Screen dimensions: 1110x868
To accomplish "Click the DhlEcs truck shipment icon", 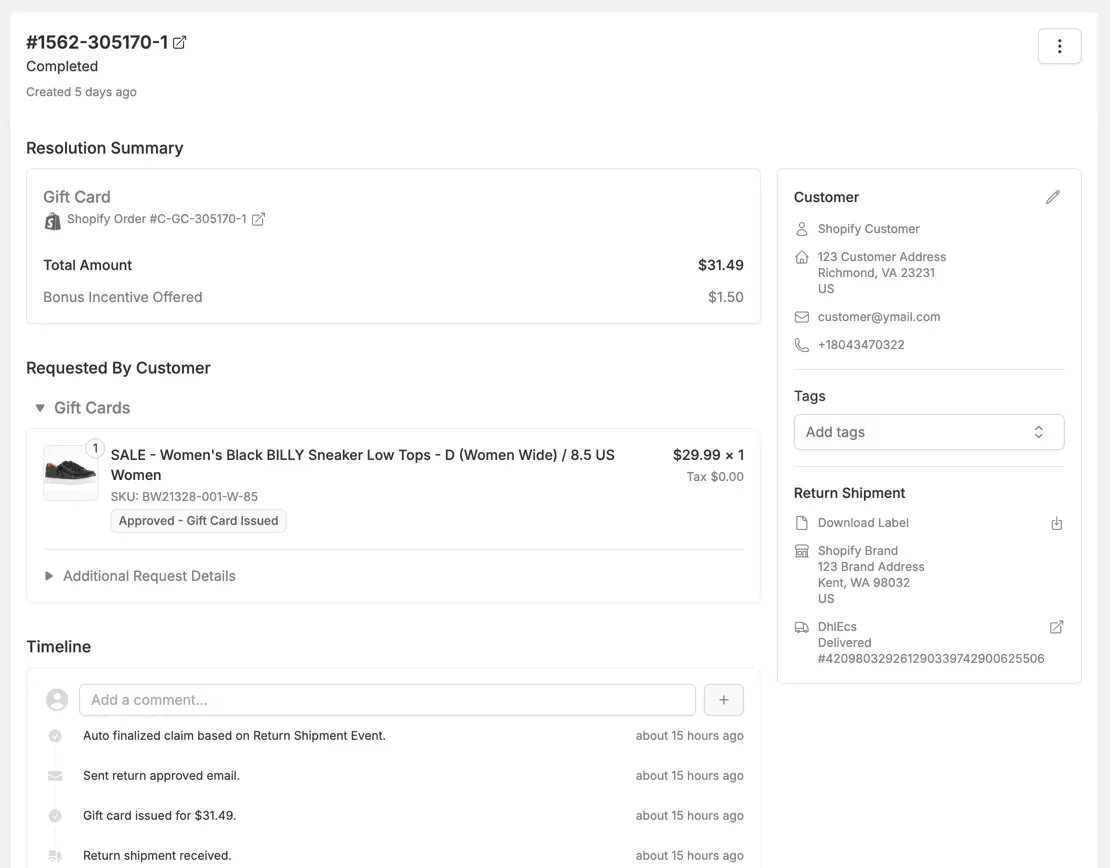I will click(x=801, y=628).
